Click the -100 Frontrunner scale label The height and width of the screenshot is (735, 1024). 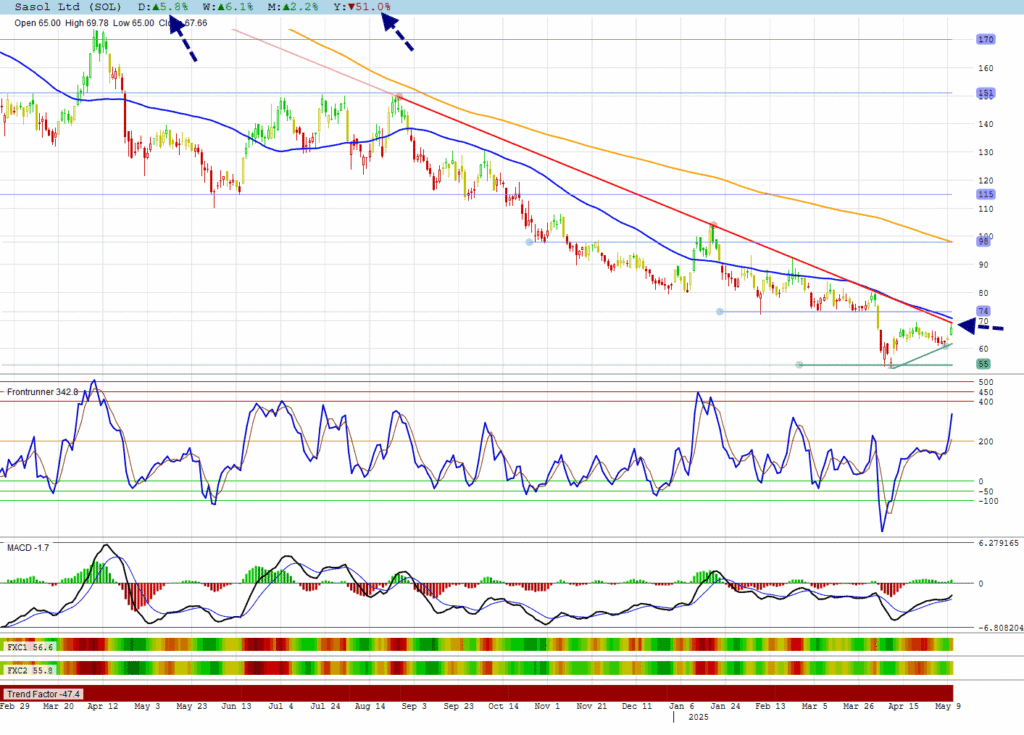coord(988,501)
